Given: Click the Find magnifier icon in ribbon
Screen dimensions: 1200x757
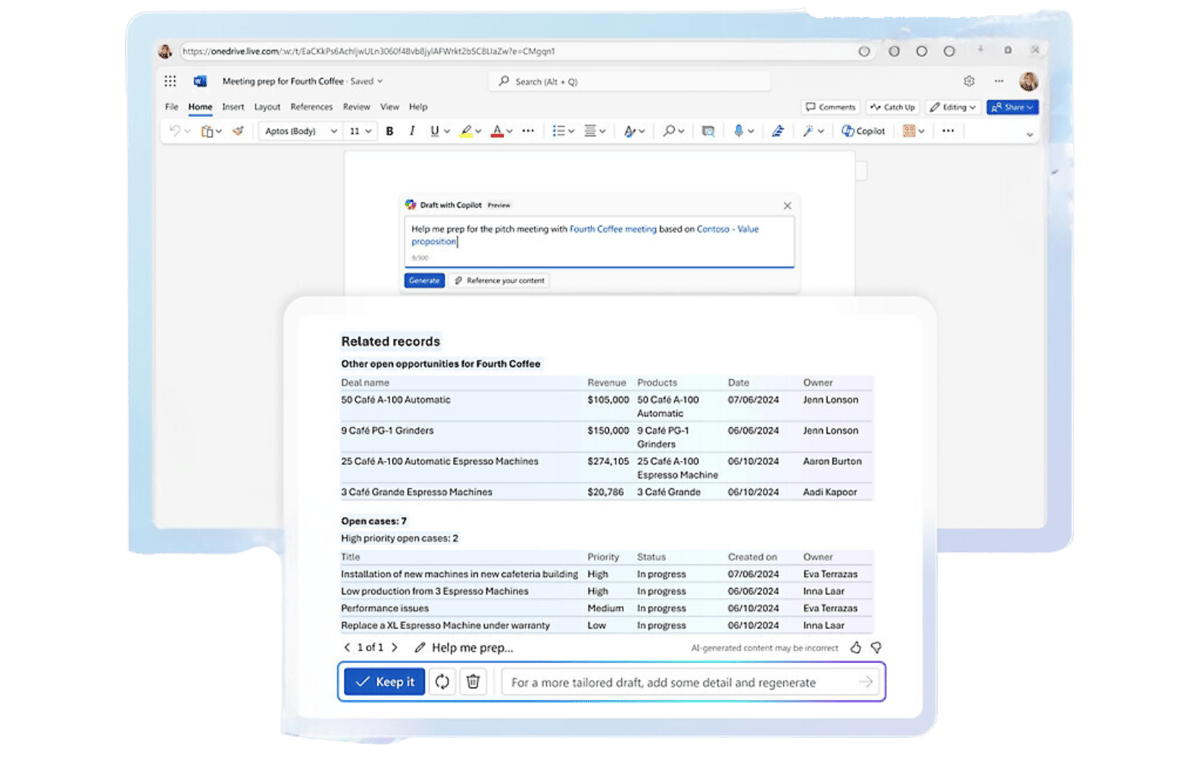Looking at the screenshot, I should coord(669,131).
